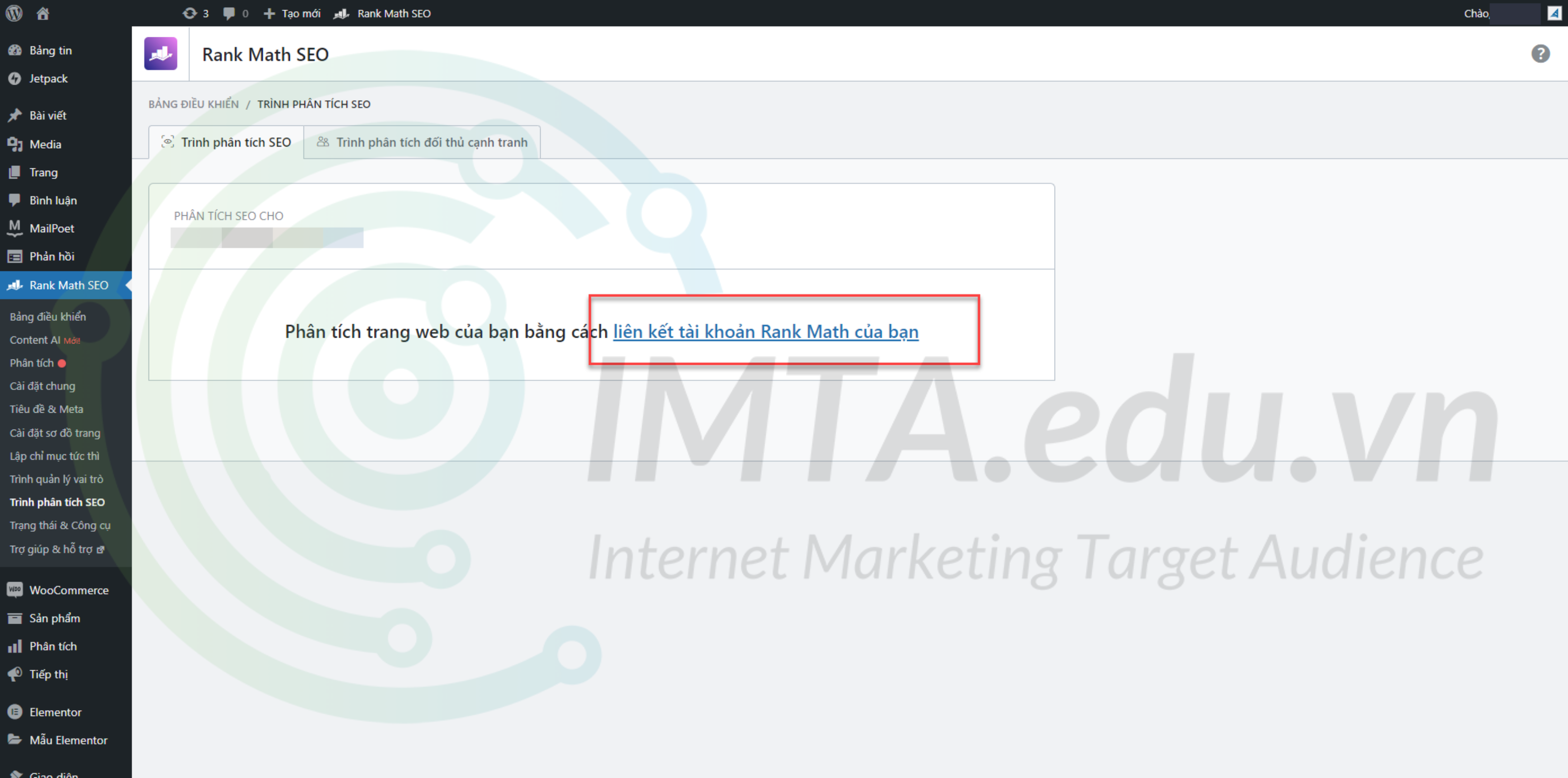Image resolution: width=1568 pixels, height=778 pixels.
Task: Open the updates icon showing 3
Action: point(196,13)
